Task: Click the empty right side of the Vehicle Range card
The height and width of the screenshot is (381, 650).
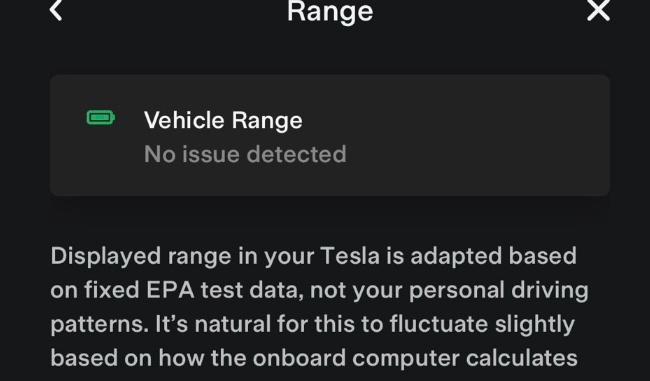Action: click(x=477, y=135)
